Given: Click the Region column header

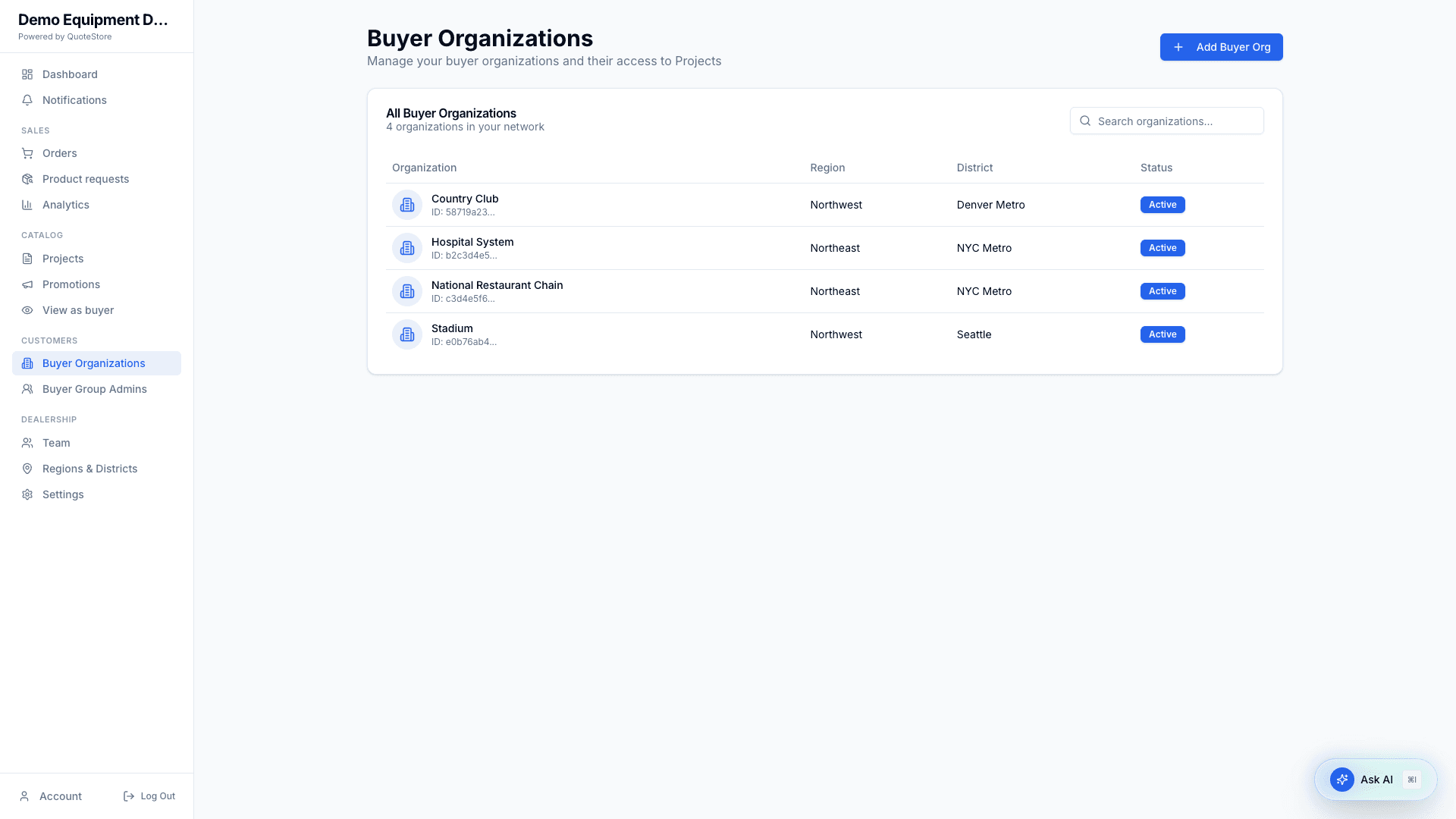Looking at the screenshot, I should click(x=827, y=168).
